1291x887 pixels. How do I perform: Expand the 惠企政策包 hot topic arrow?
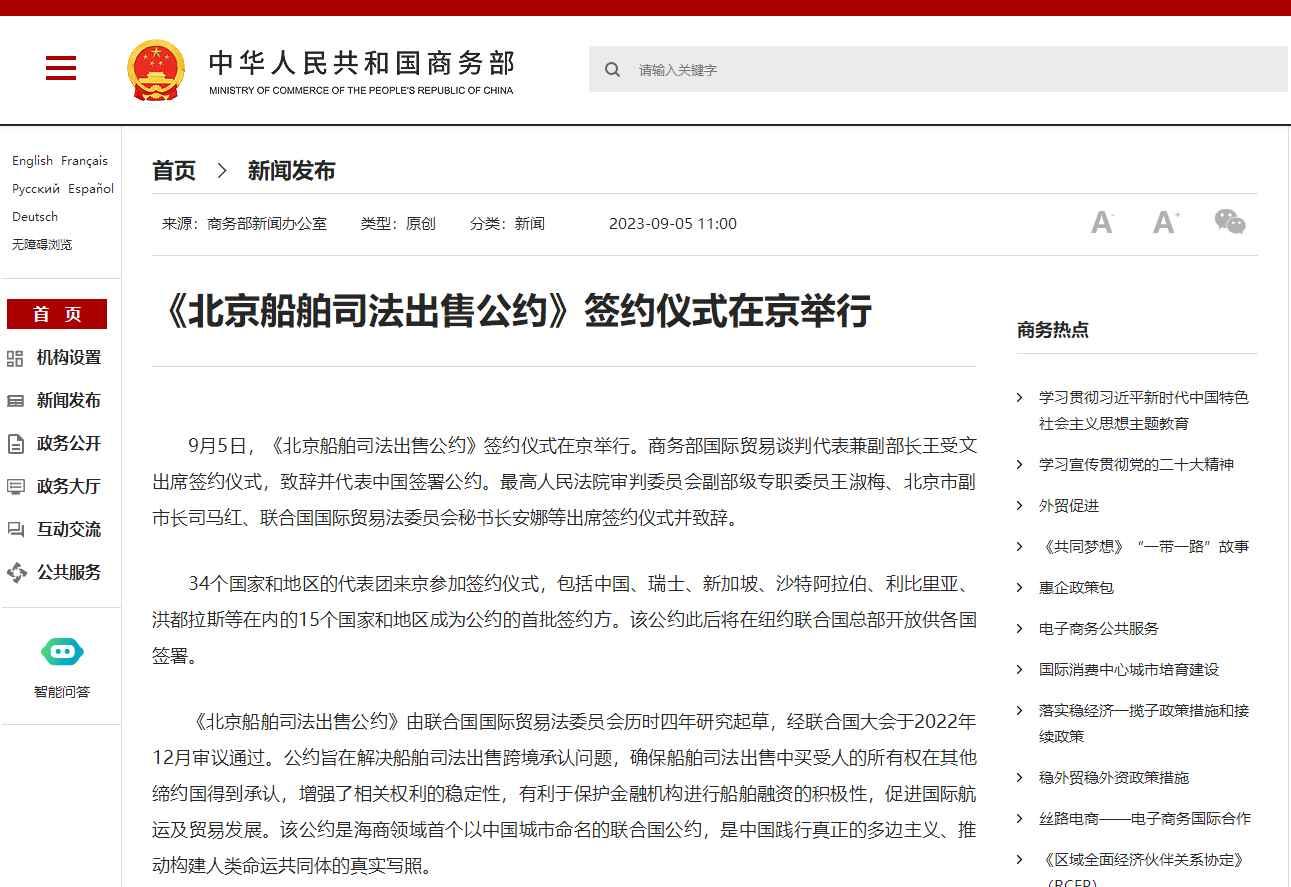[1019, 588]
